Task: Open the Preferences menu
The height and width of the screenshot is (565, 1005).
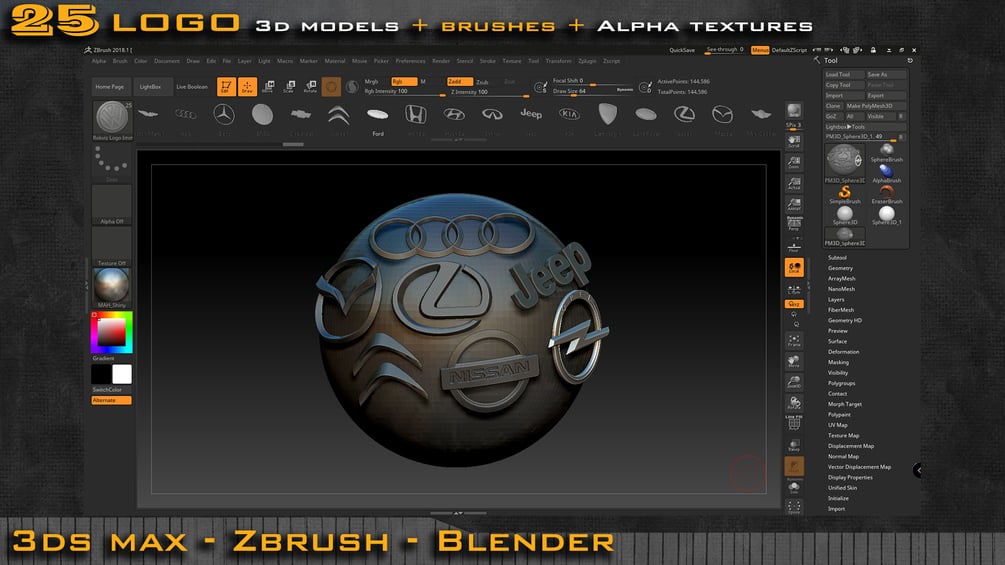Action: tap(410, 61)
